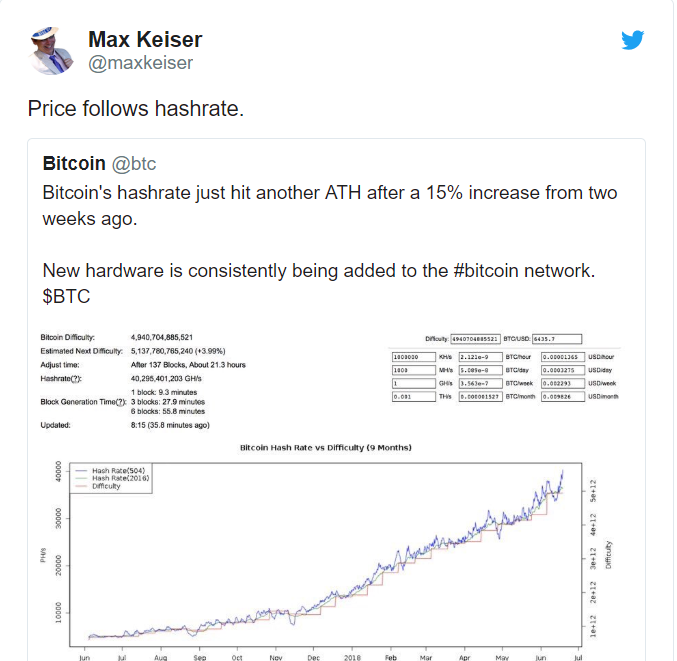Open Max Keiser's profile avatar
The image size is (677, 661).
48,50
